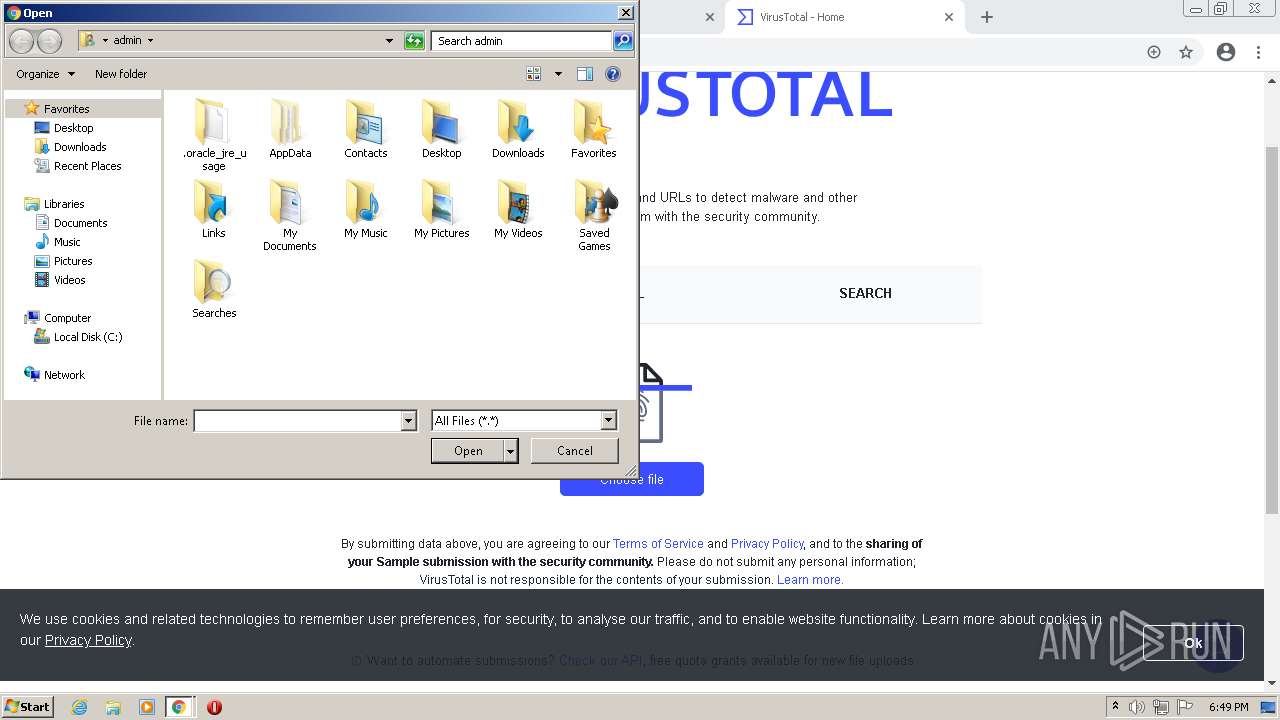Select the Contacts folder
This screenshot has width=1280, height=720.
pyautogui.click(x=366, y=129)
